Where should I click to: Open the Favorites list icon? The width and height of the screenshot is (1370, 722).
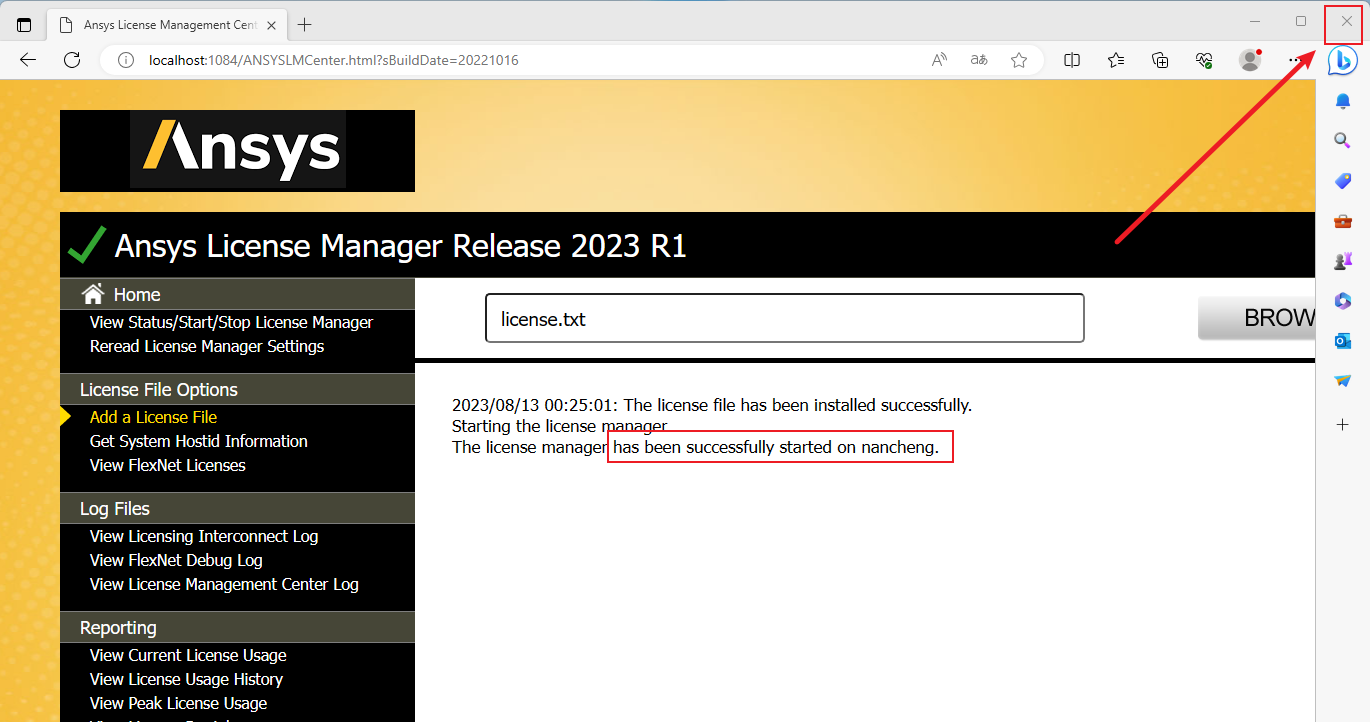(1116, 60)
